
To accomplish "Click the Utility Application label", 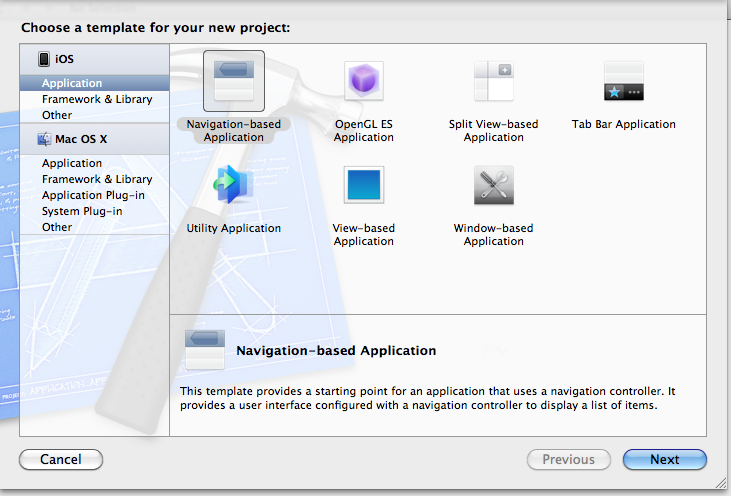I will point(234,228).
